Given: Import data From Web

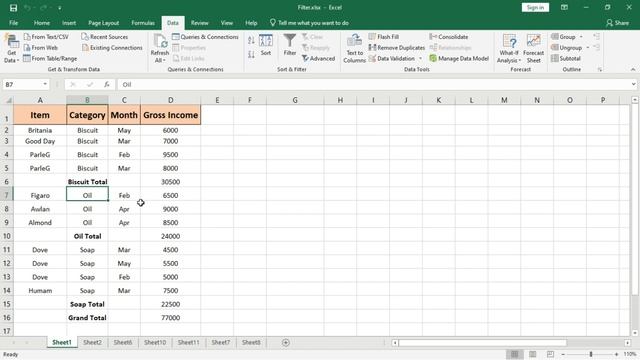Looking at the screenshot, I should coord(40,48).
